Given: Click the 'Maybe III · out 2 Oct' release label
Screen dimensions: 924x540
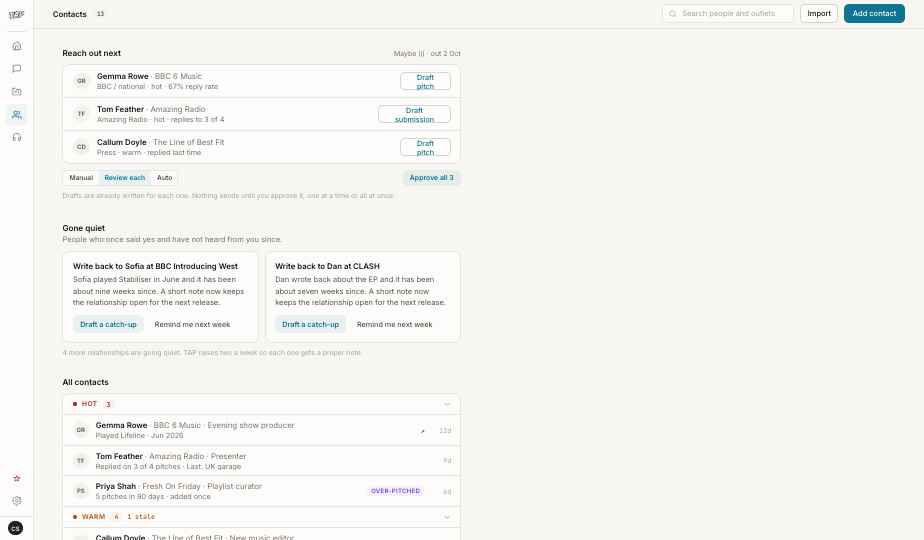Looking at the screenshot, I should pos(427,53).
